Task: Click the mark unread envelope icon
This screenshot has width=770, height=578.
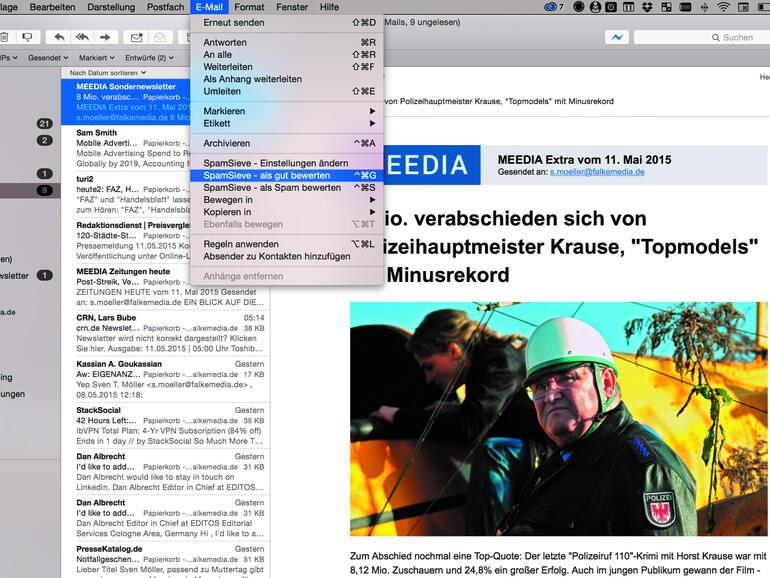Action: [x=136, y=37]
